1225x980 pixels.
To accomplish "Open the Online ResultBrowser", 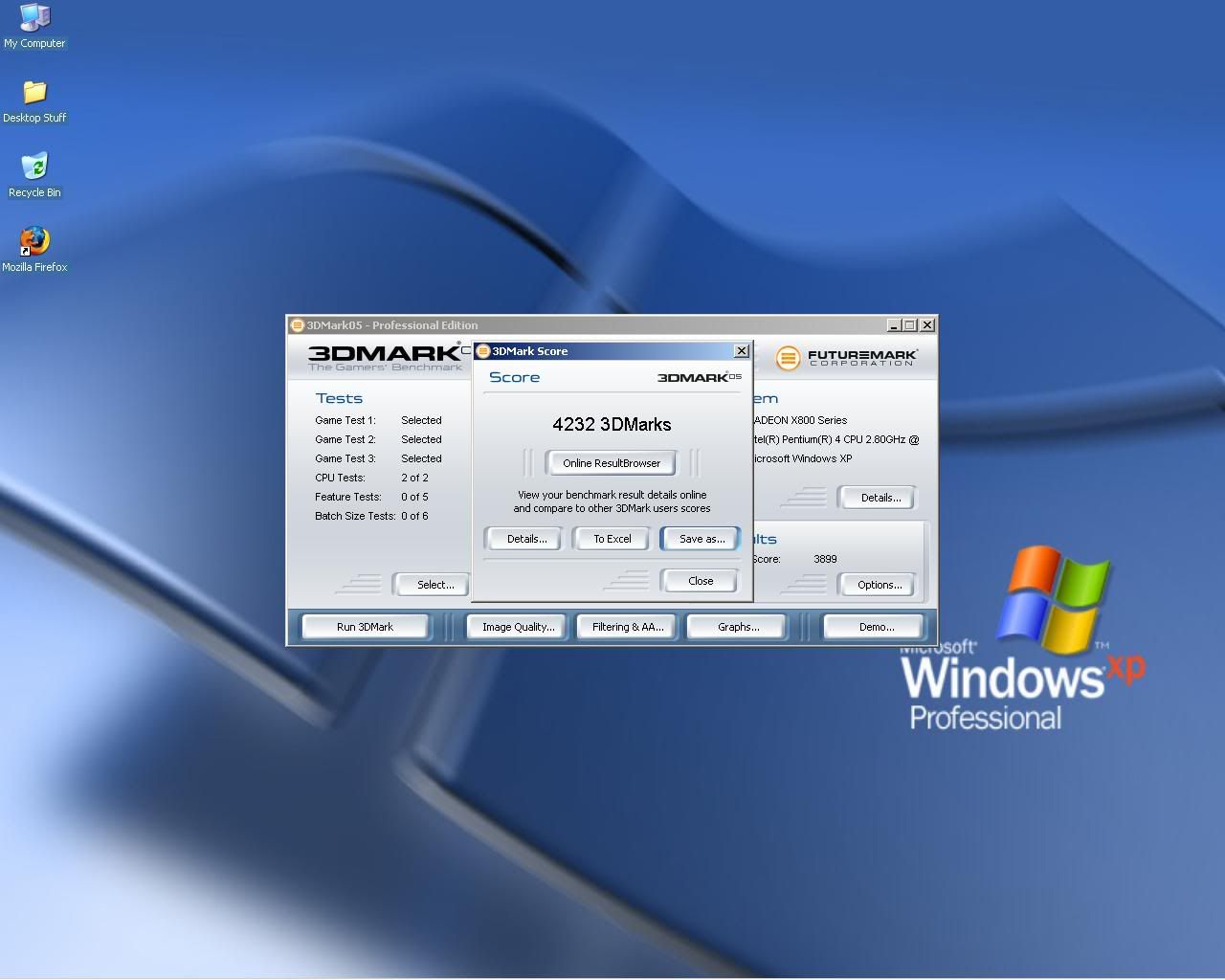I will (x=612, y=463).
